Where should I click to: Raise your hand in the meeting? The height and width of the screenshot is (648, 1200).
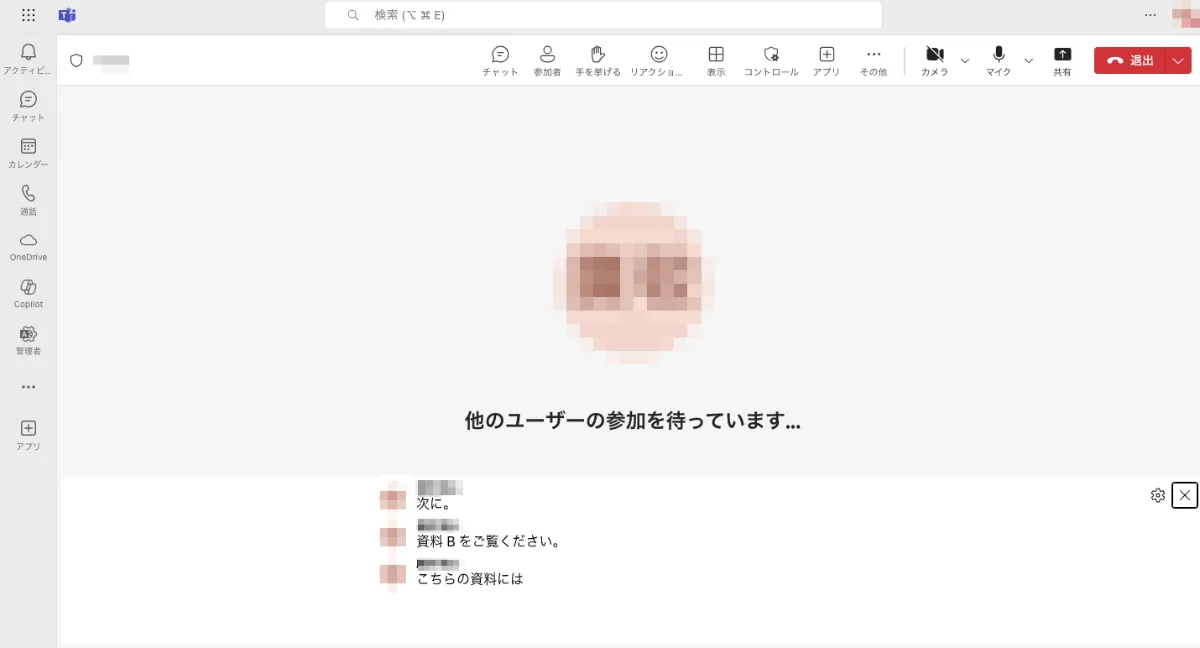coord(597,60)
